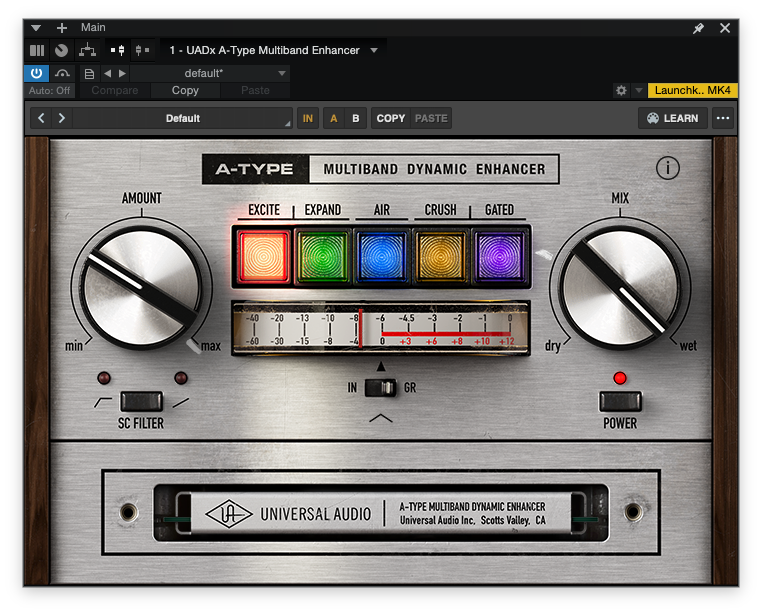This screenshot has width=762, height=614.
Task: Click the AMOUNT knob
Action: coord(141,288)
